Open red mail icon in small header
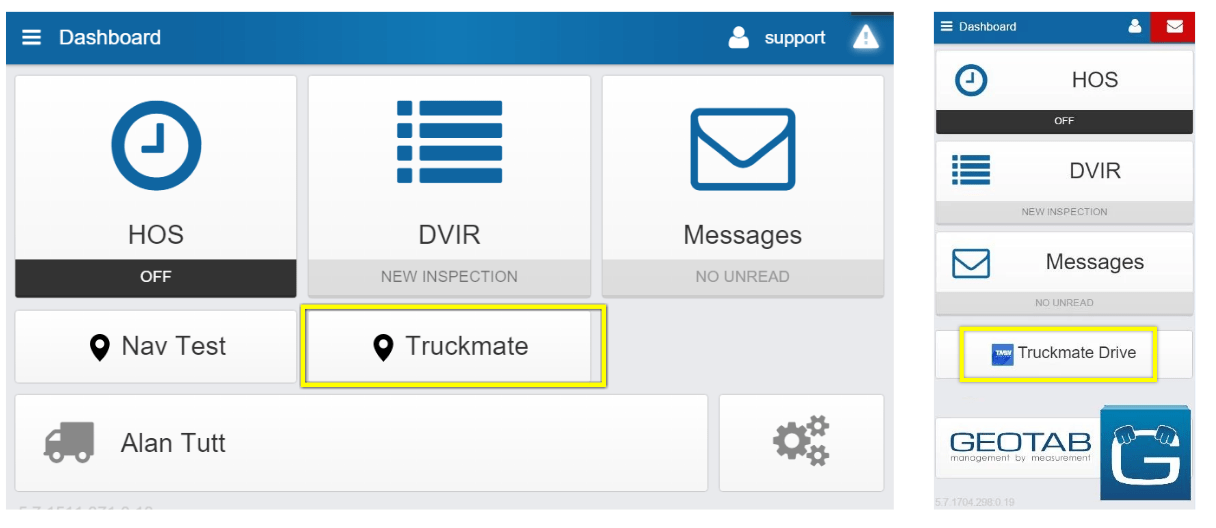Screen dimensions: 1216x528 coord(1174,27)
